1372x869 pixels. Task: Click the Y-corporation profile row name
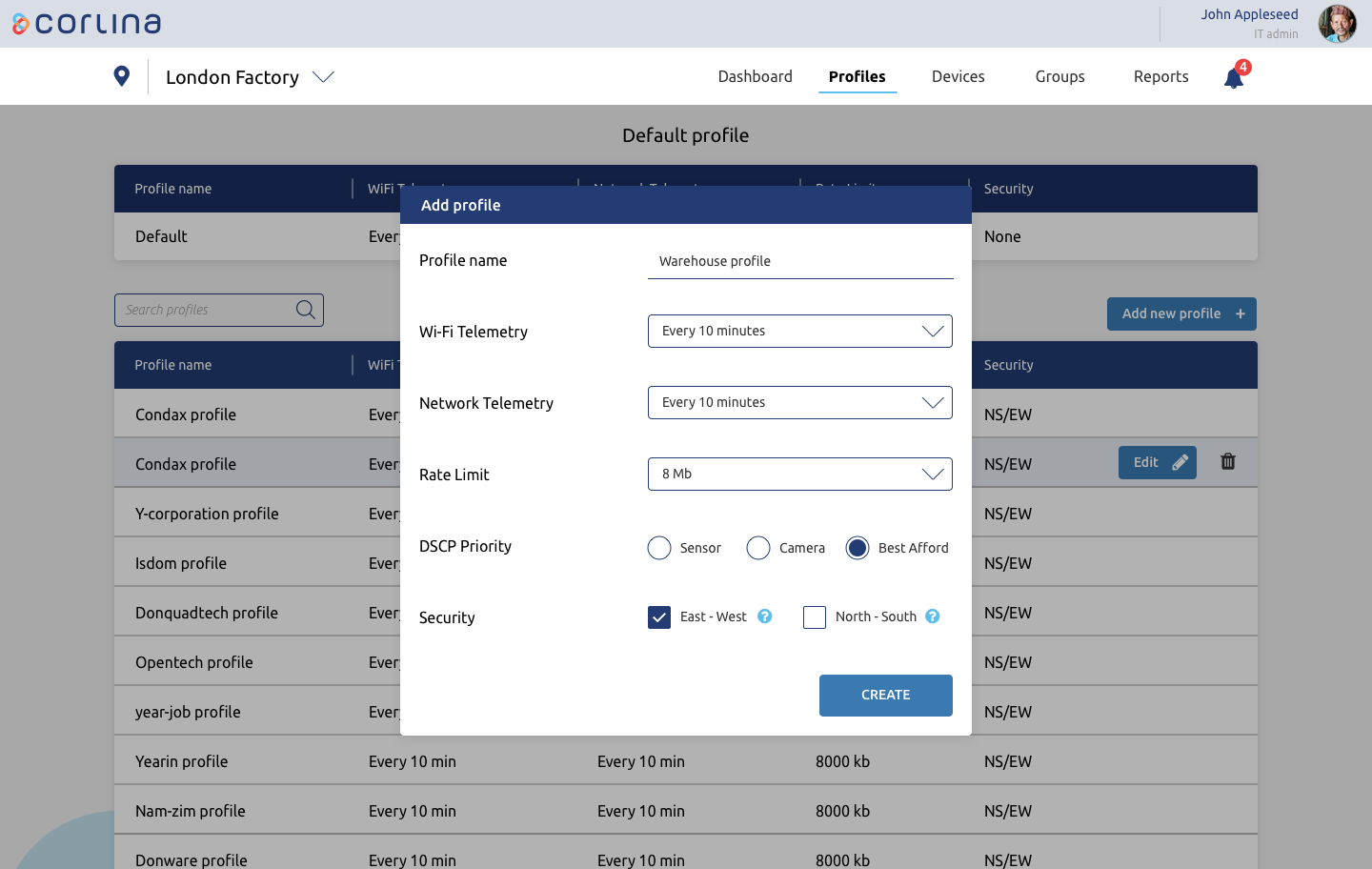[207, 514]
